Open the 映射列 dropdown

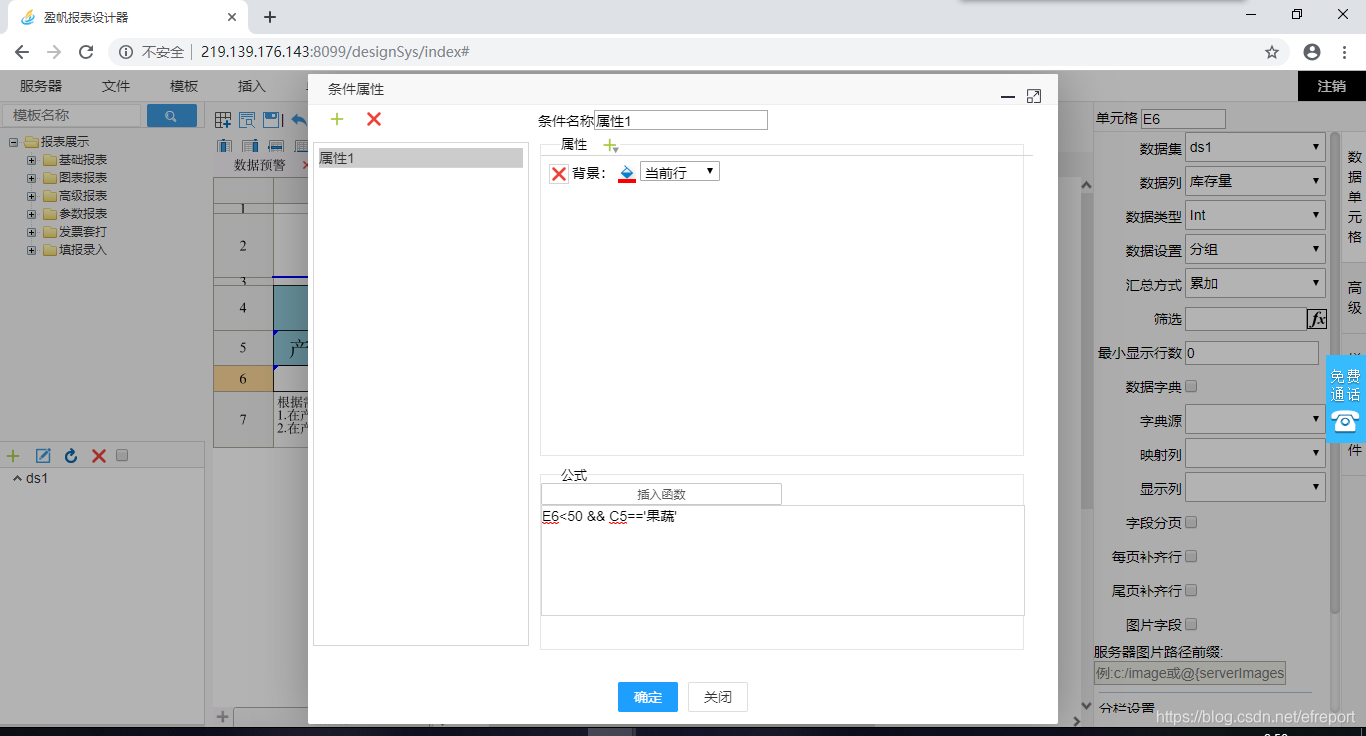point(1255,454)
